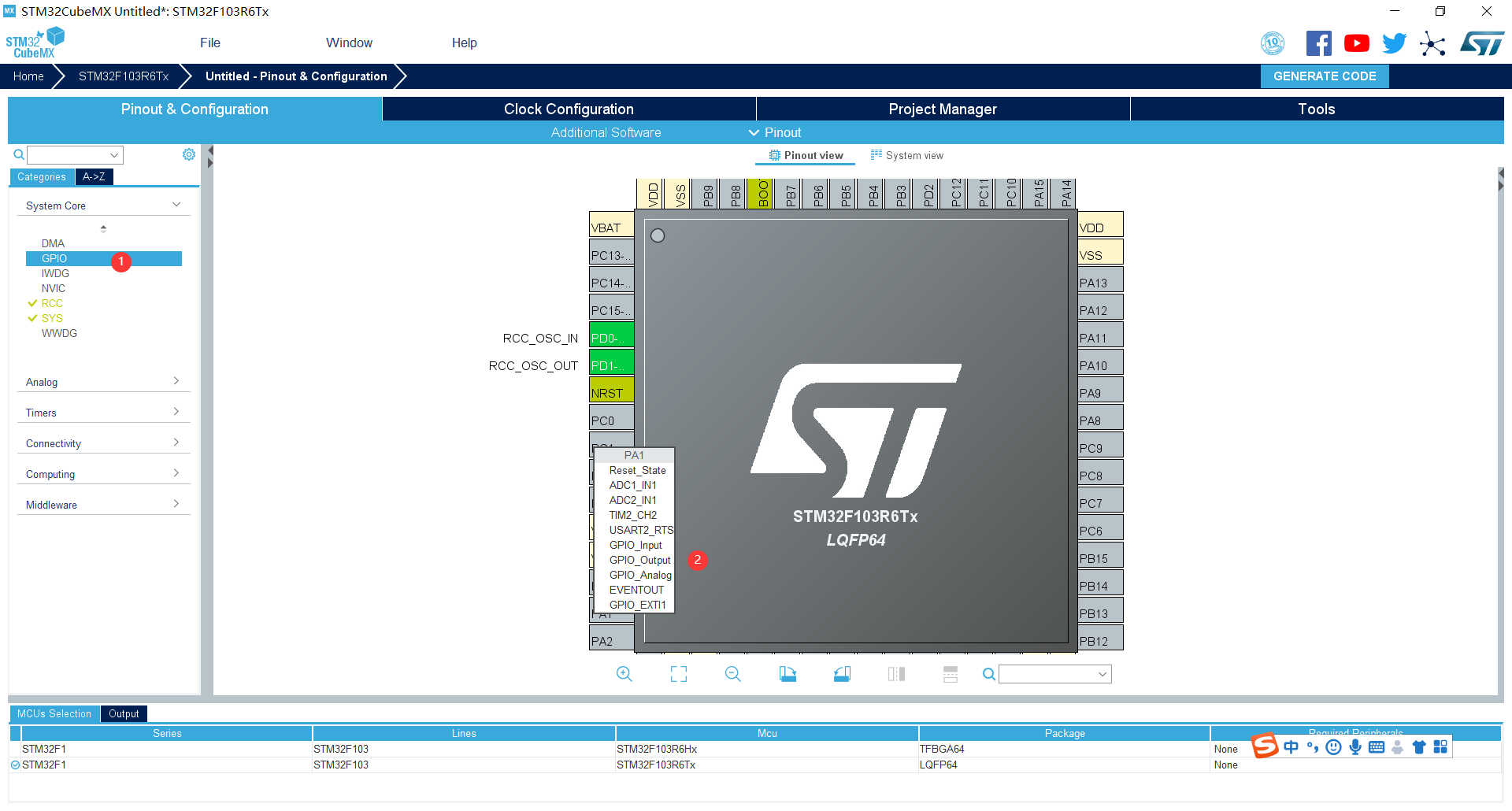
Task: Switch to Clock Configuration tab
Action: (569, 109)
